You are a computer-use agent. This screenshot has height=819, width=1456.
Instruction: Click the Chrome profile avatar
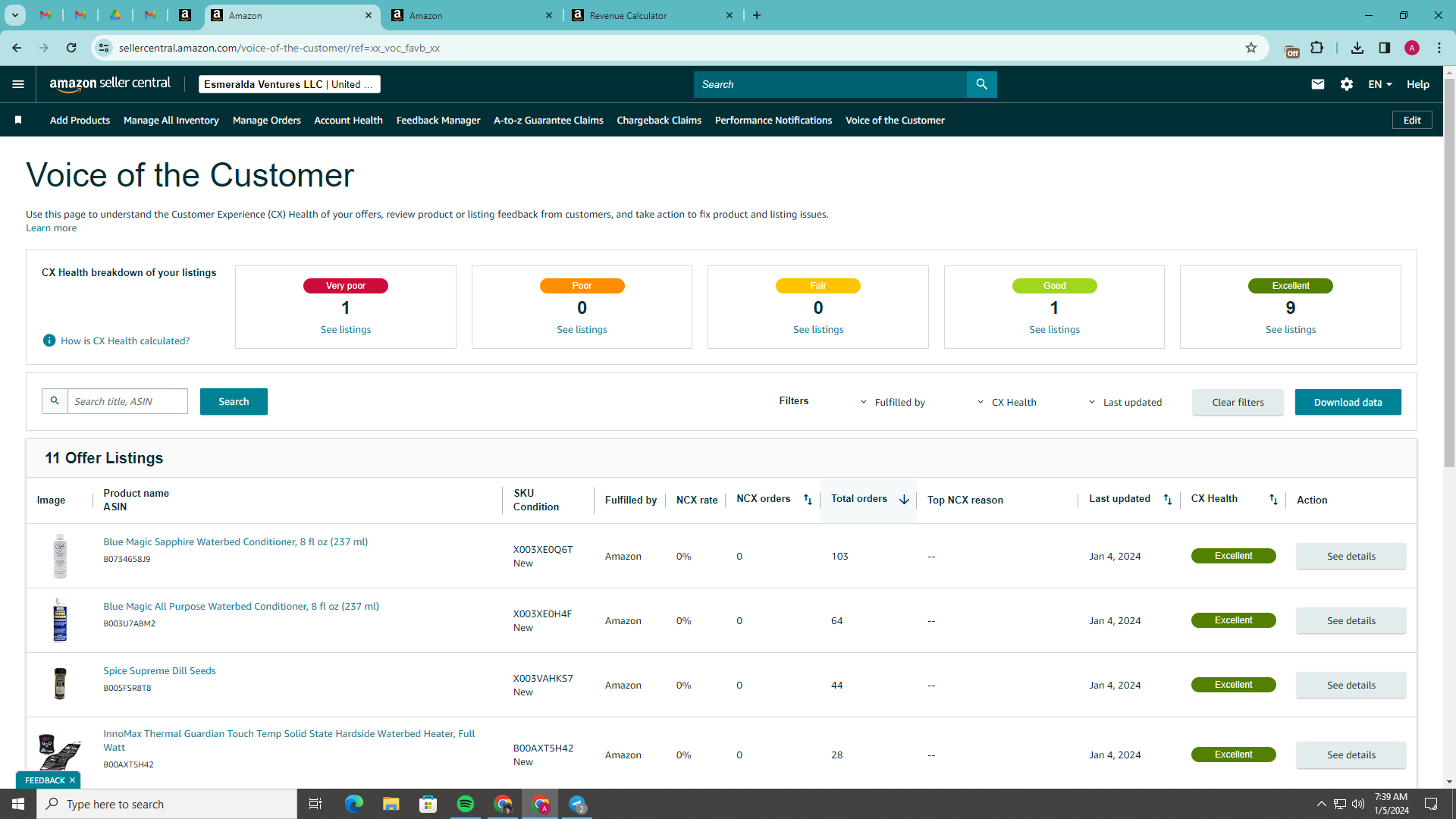pyautogui.click(x=1412, y=48)
